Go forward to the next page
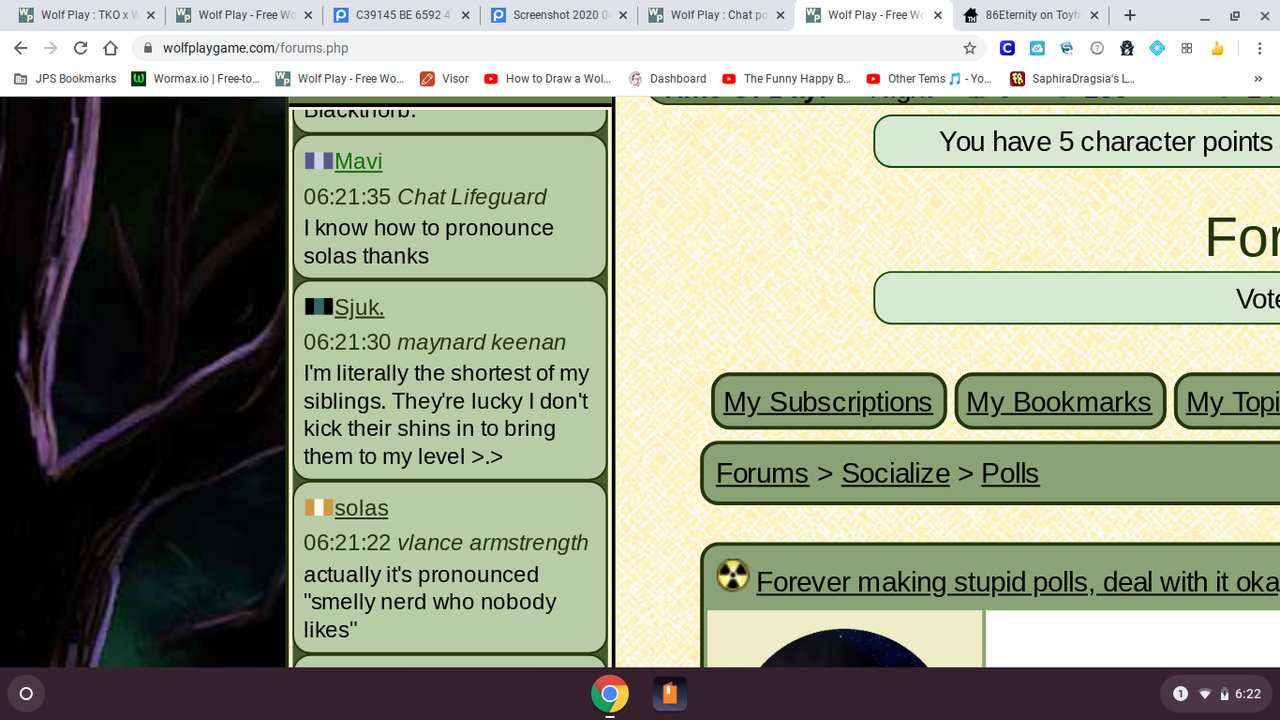Image resolution: width=1280 pixels, height=720 pixels. tap(51, 48)
